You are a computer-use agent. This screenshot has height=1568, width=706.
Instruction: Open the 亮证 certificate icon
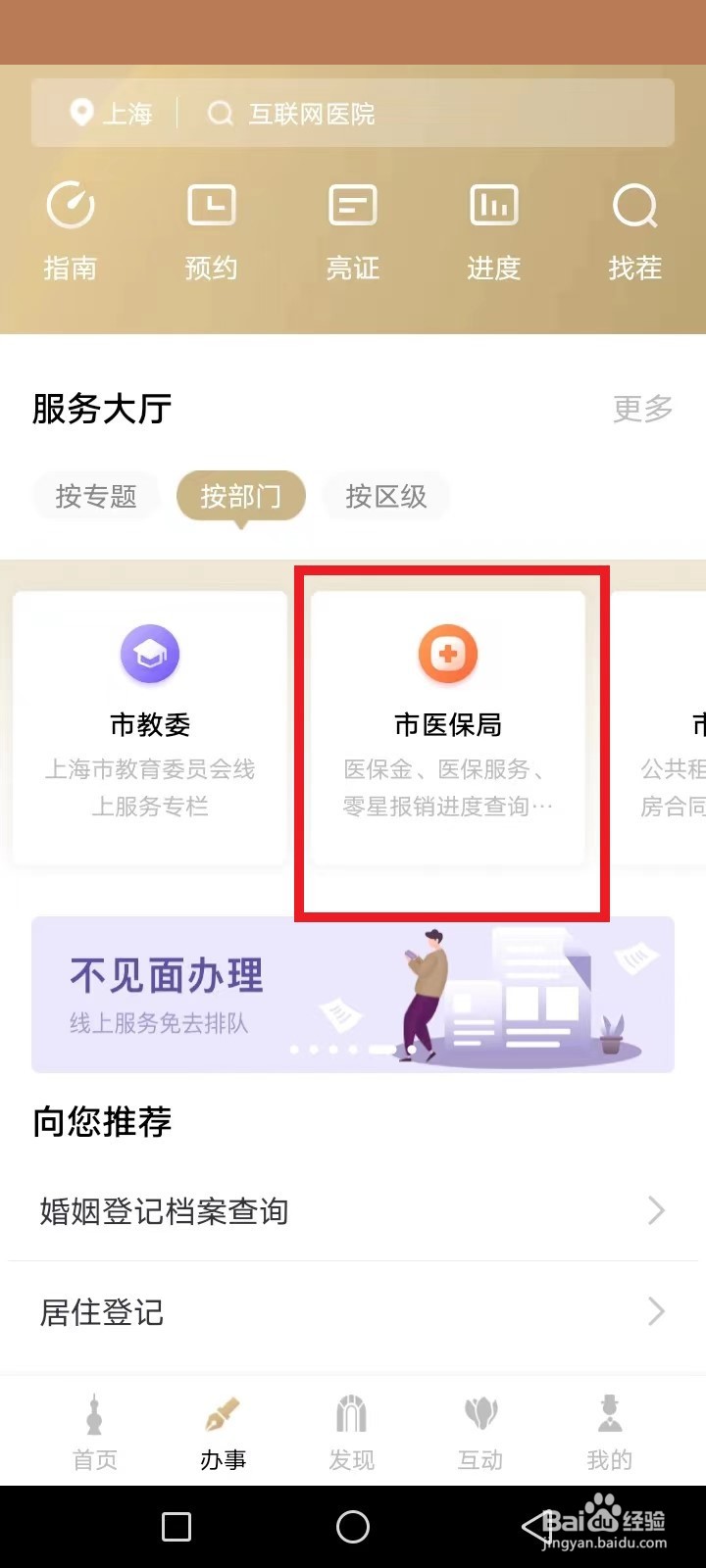pyautogui.click(x=353, y=206)
